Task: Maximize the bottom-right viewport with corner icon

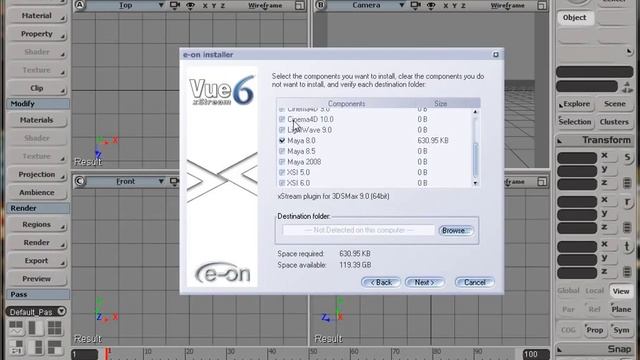Action: [542, 182]
